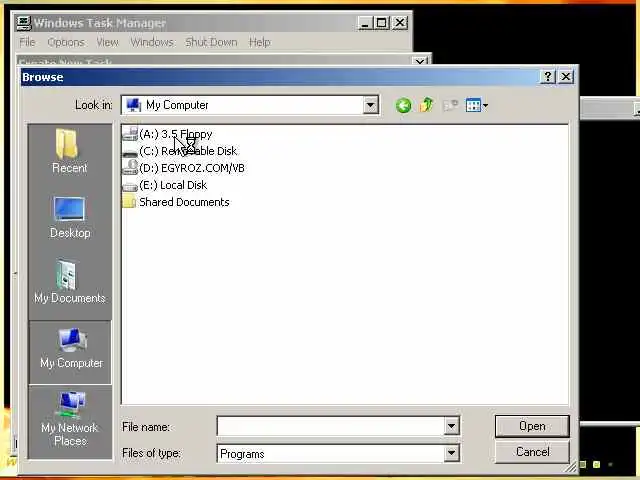Click the Task Manager title bar icon
640x480 pixels.
point(24,23)
